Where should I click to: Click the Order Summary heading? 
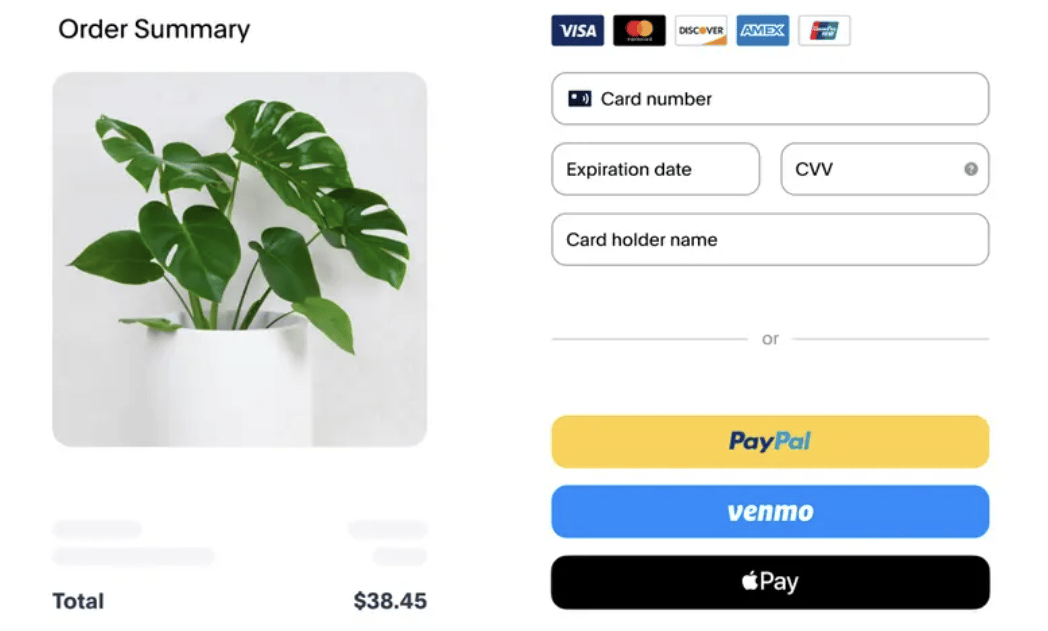coord(154,29)
